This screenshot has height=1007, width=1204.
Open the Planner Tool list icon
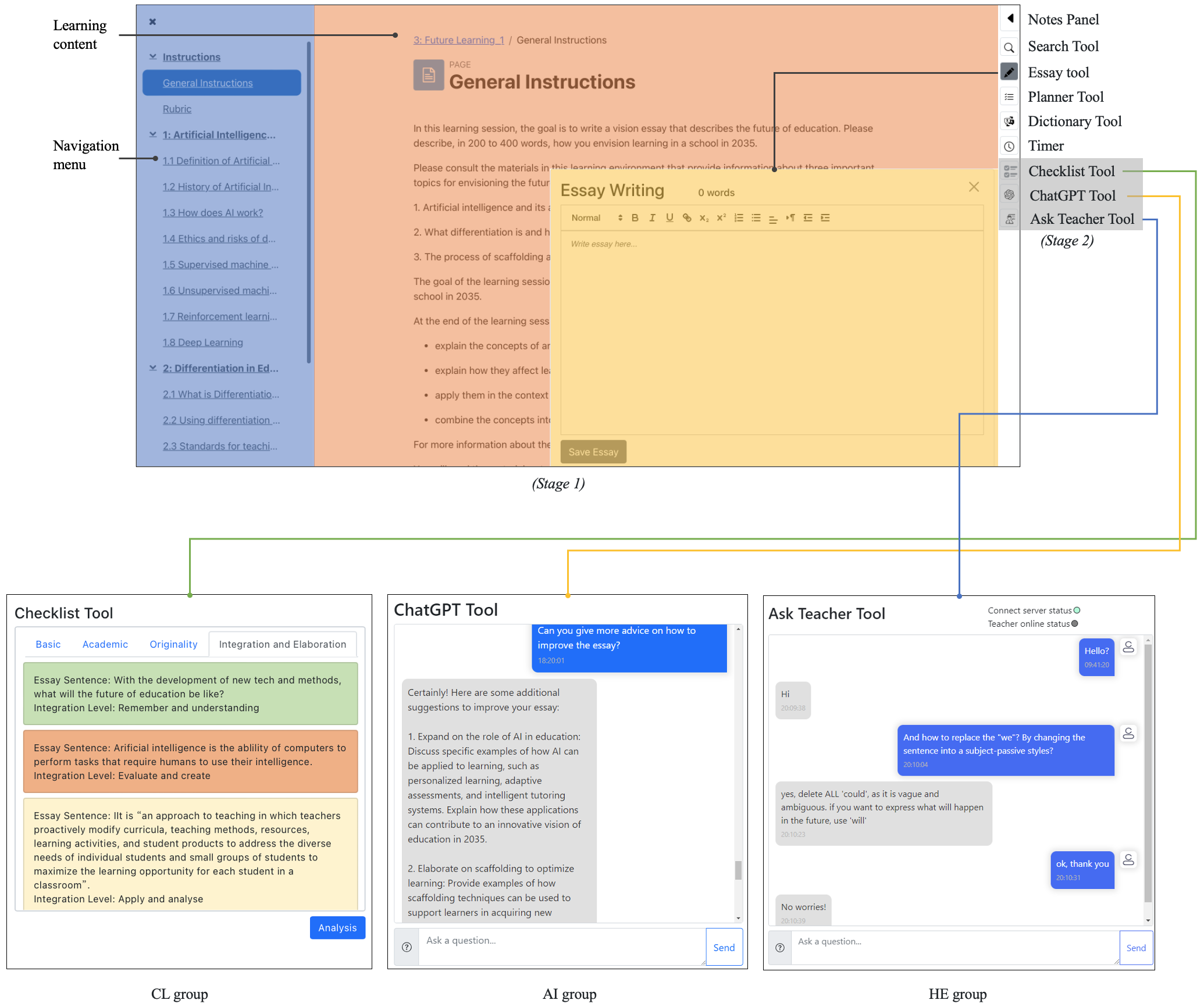point(1009,97)
